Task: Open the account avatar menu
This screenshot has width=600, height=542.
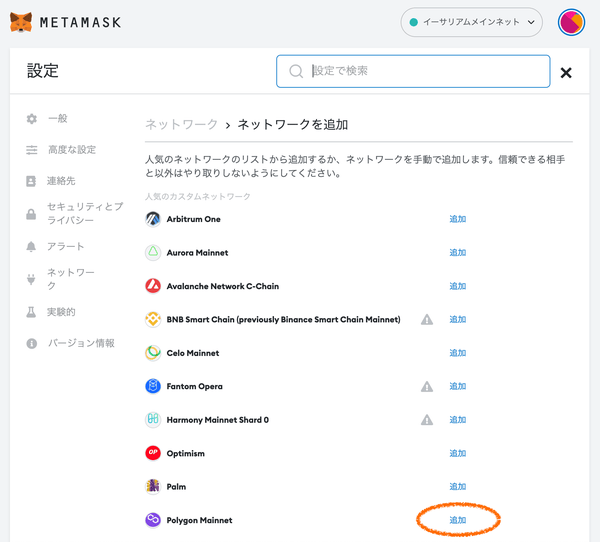Action: coord(571,23)
